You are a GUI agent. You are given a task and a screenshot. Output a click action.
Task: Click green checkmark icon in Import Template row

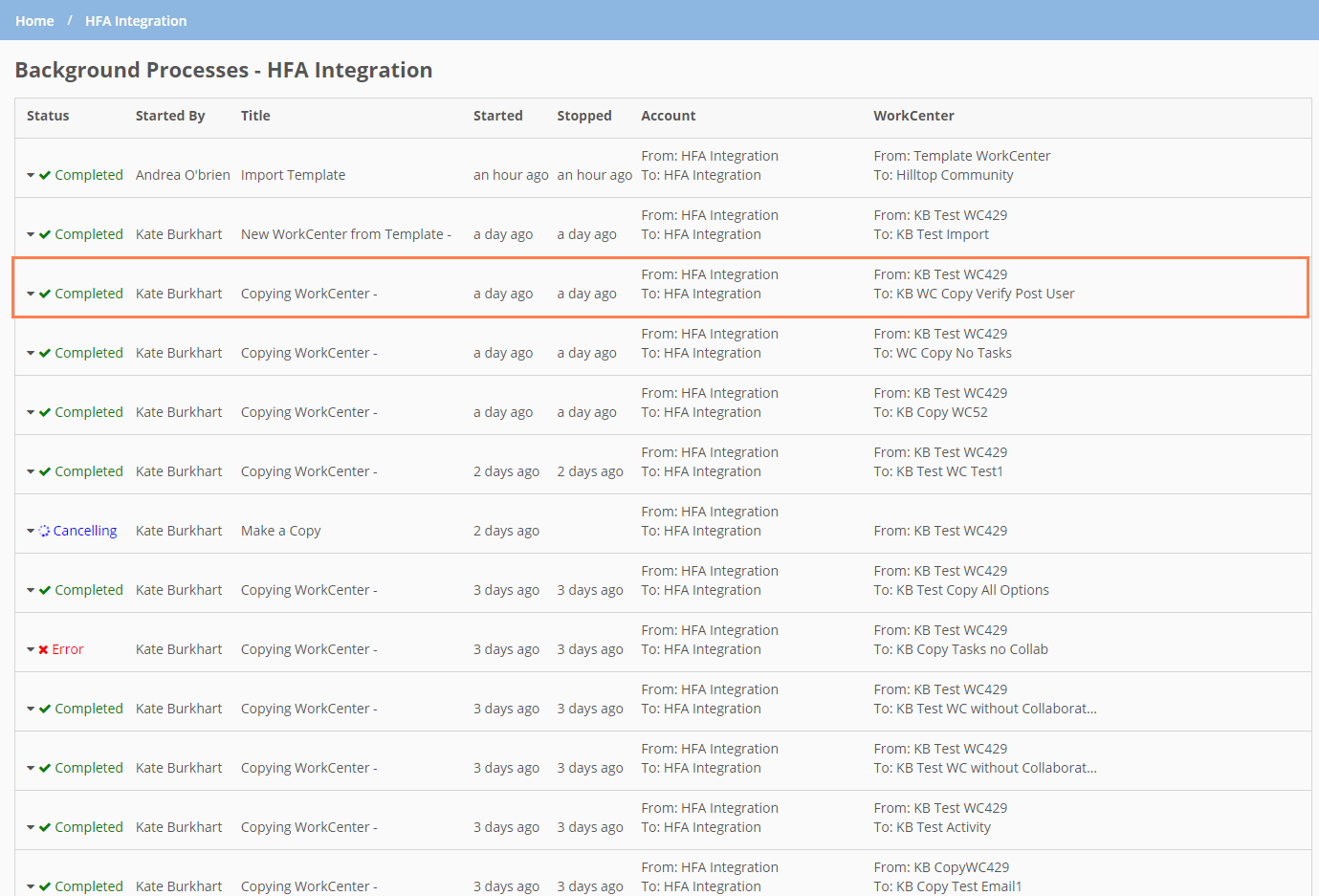(45, 175)
